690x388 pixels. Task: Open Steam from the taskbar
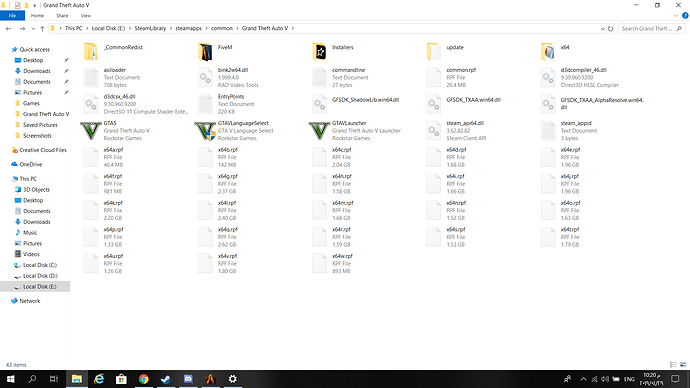[166, 379]
